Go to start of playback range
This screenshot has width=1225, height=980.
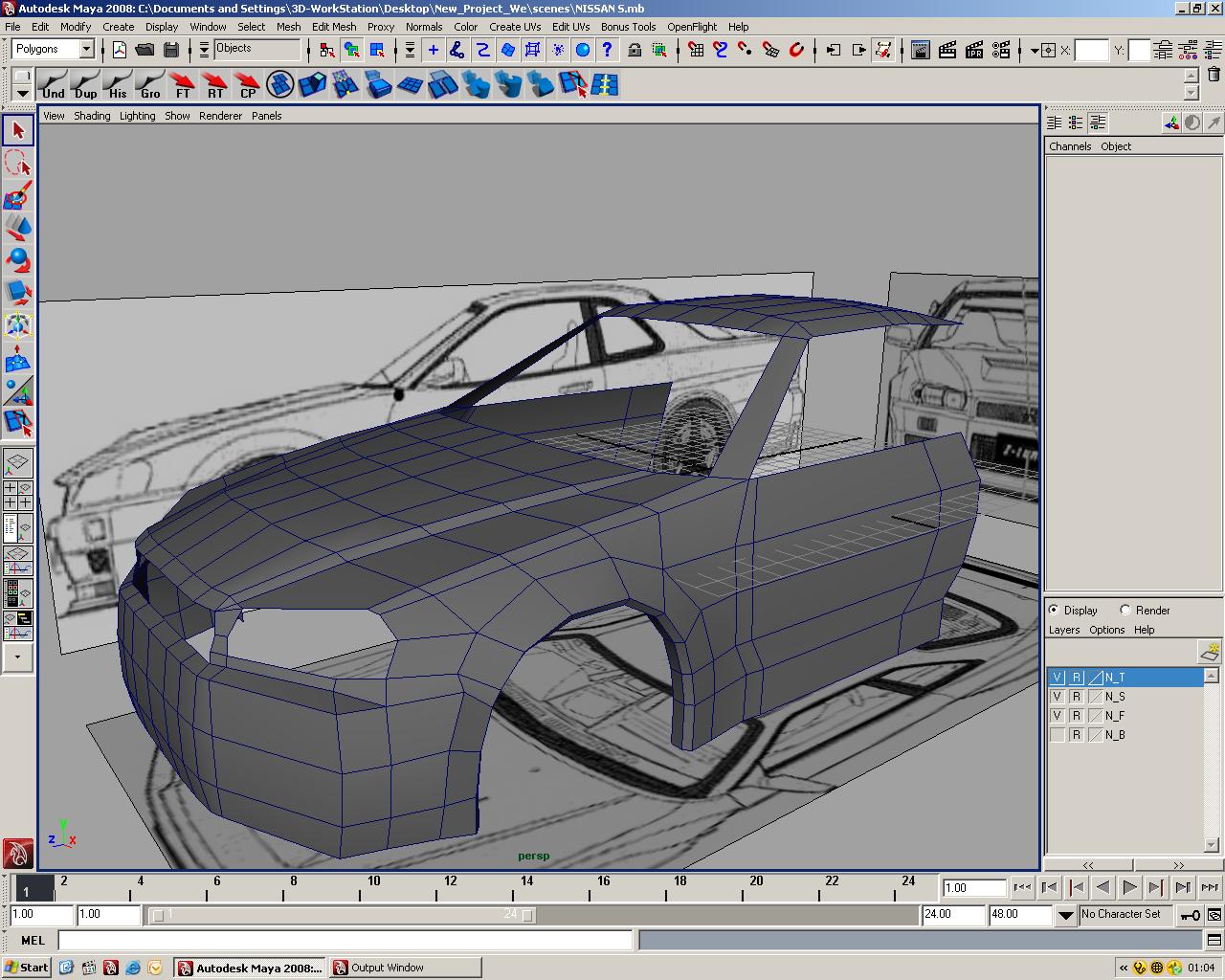[x=1022, y=887]
